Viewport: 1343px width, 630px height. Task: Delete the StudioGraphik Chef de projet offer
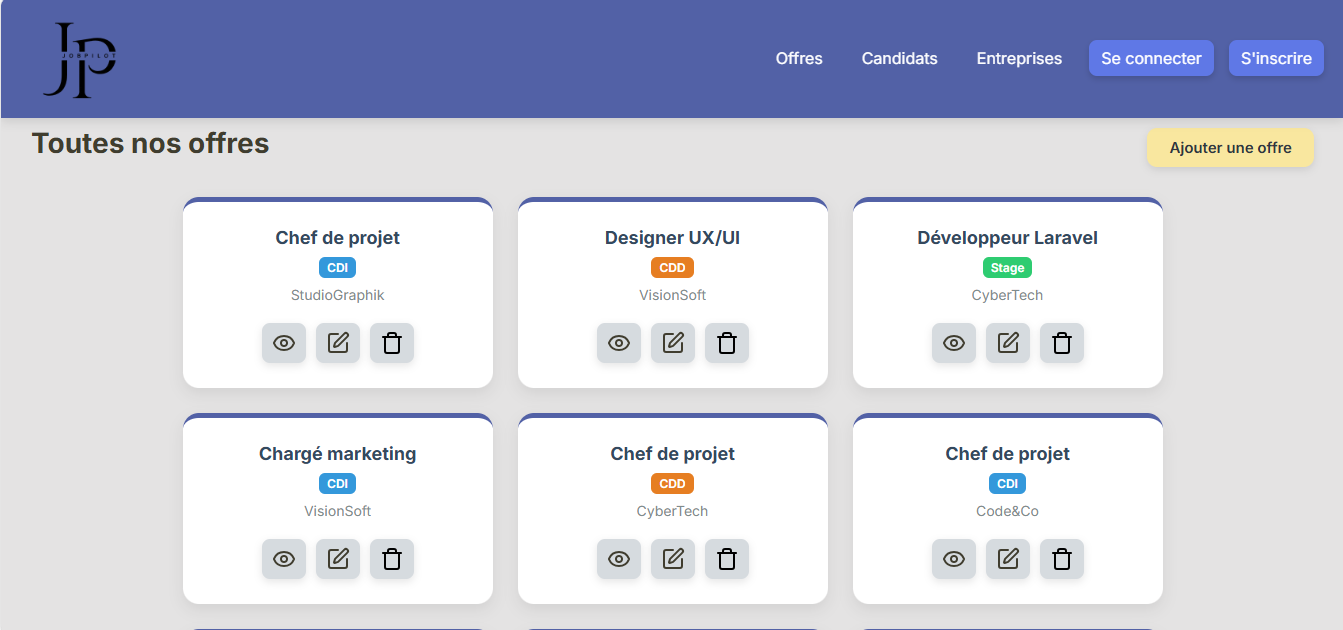(x=392, y=343)
